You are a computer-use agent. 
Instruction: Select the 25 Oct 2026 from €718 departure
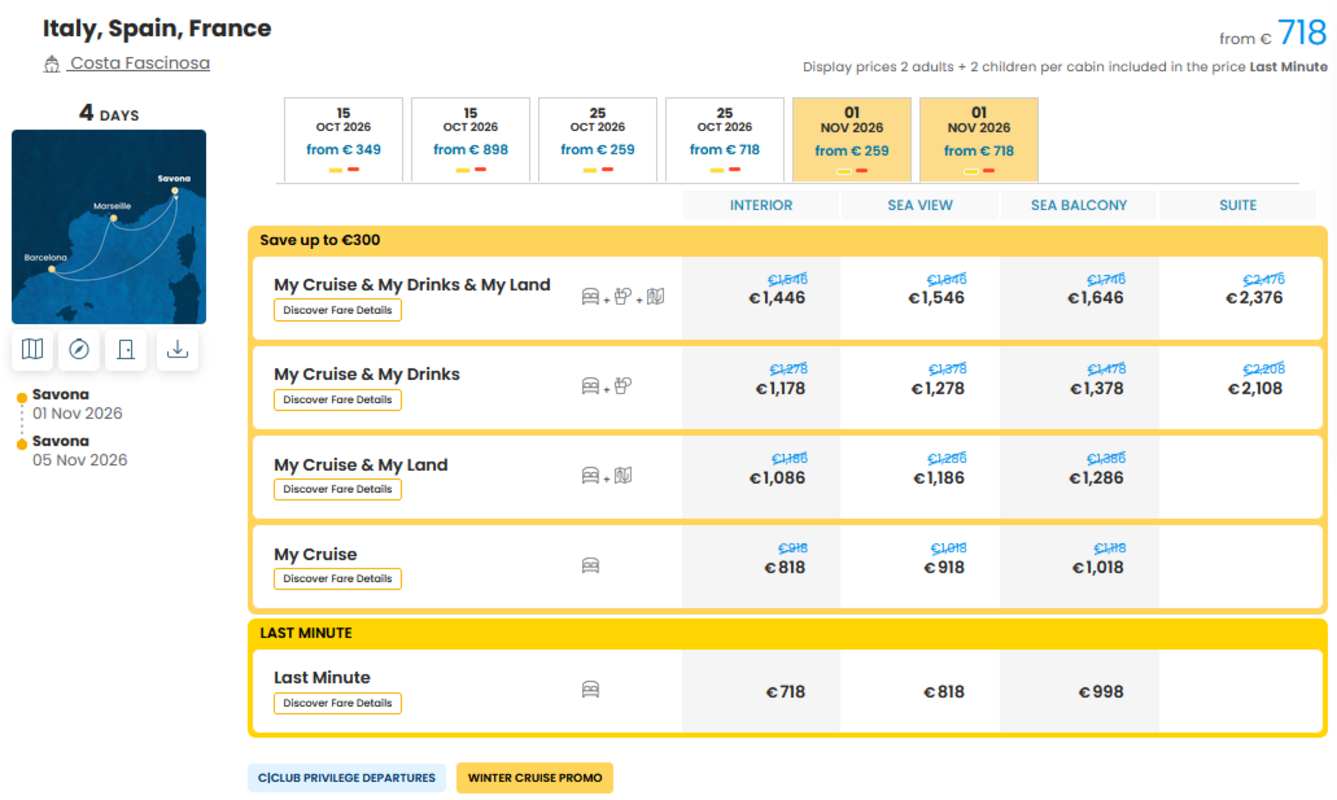725,139
